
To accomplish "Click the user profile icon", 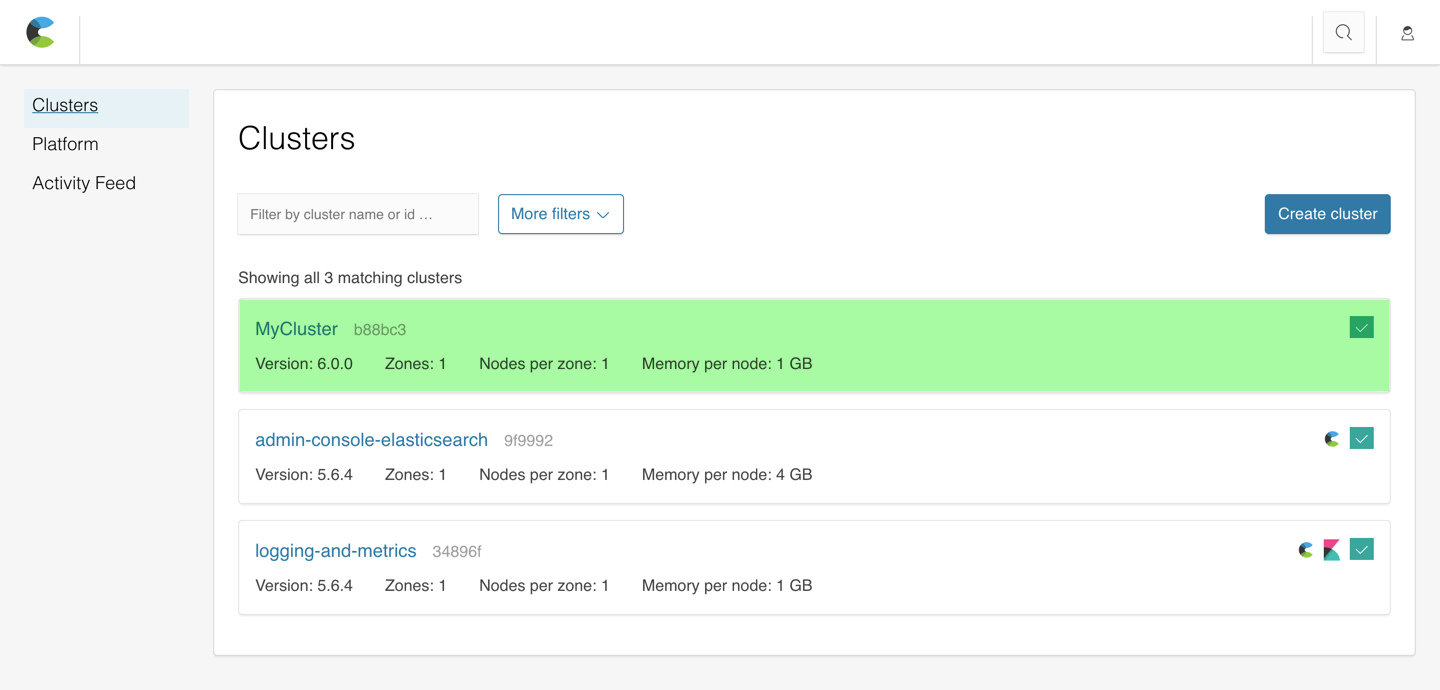I will click(1407, 33).
